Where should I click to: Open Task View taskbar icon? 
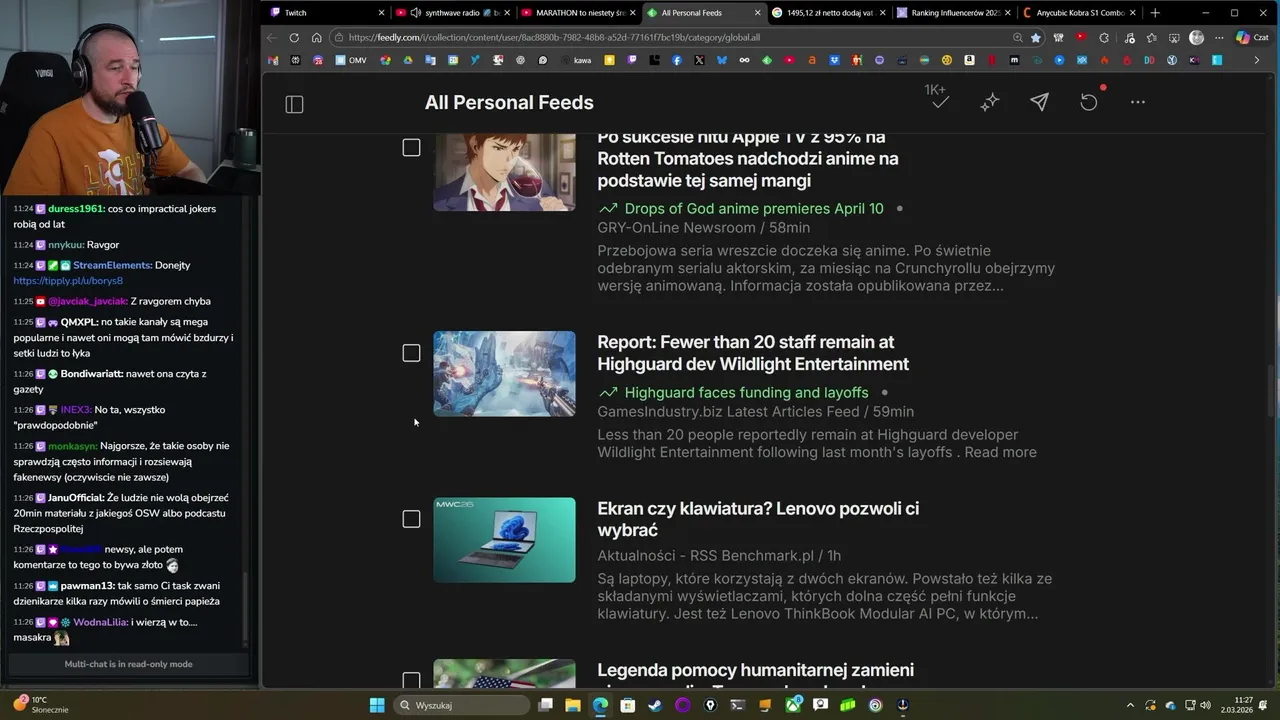(x=545, y=705)
